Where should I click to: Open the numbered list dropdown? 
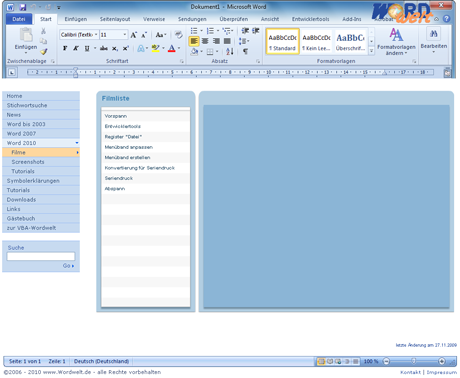218,31
